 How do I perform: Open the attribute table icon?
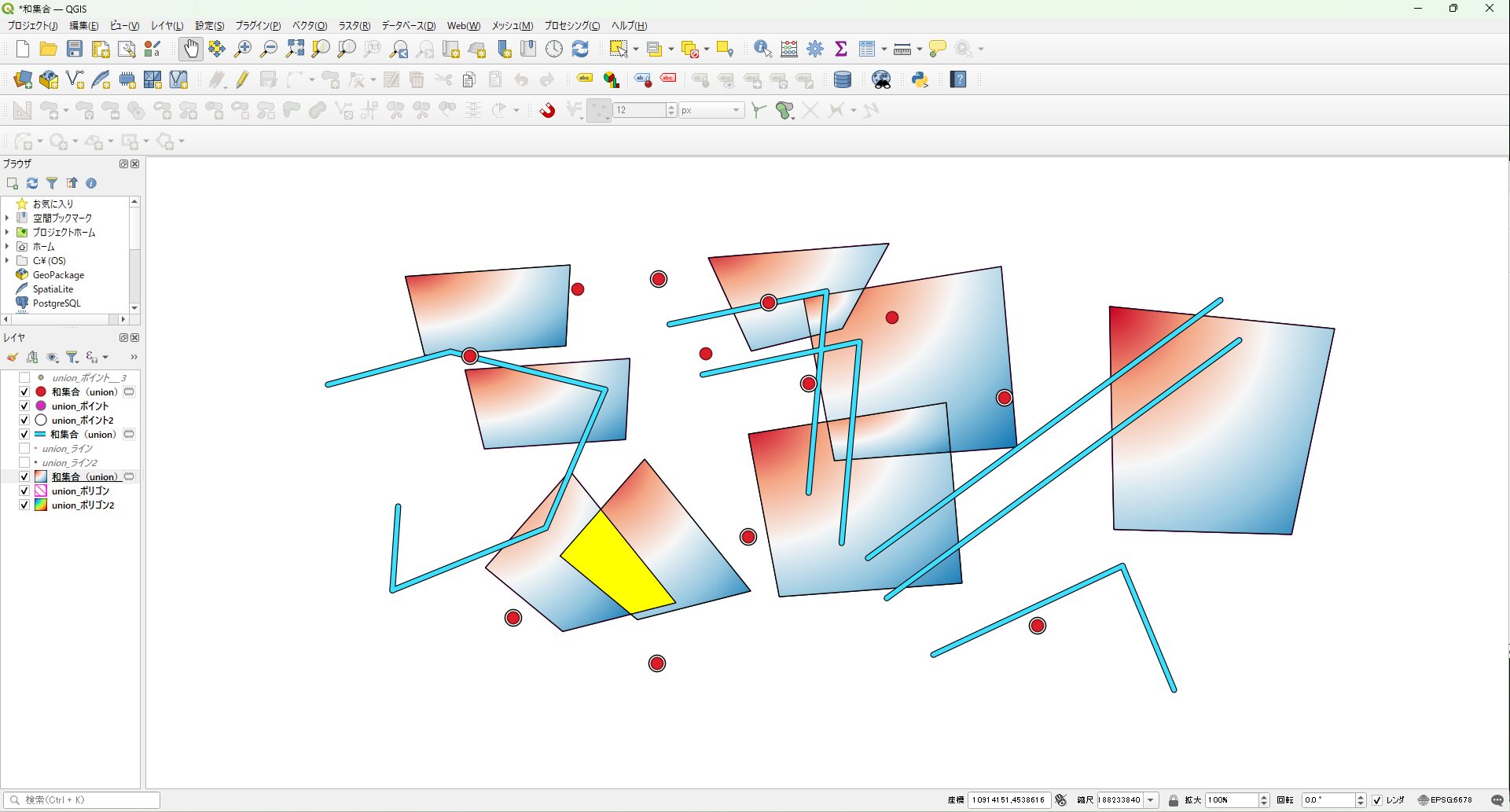(x=866, y=49)
